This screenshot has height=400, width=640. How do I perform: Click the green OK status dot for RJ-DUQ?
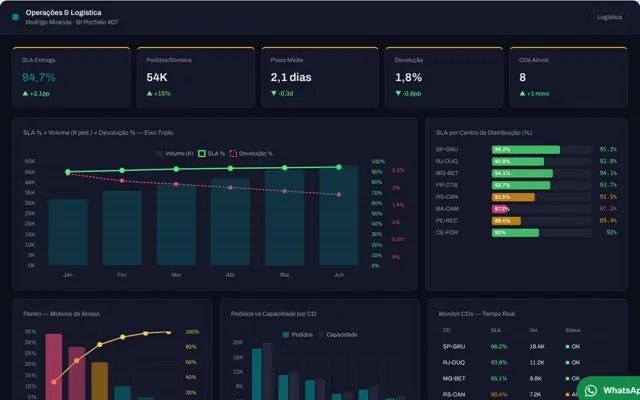click(x=567, y=362)
